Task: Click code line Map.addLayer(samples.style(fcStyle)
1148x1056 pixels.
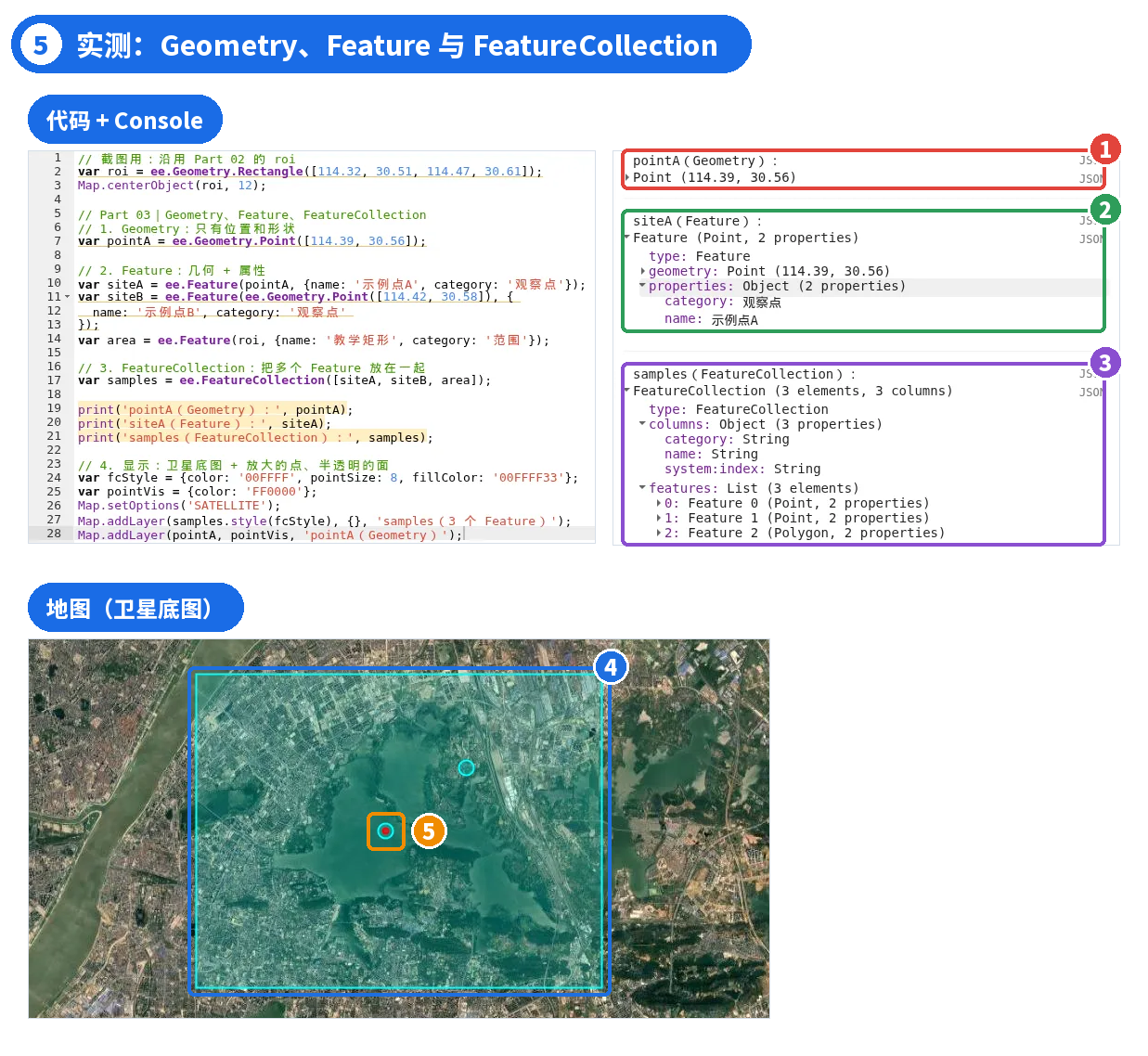Action: tap(325, 522)
